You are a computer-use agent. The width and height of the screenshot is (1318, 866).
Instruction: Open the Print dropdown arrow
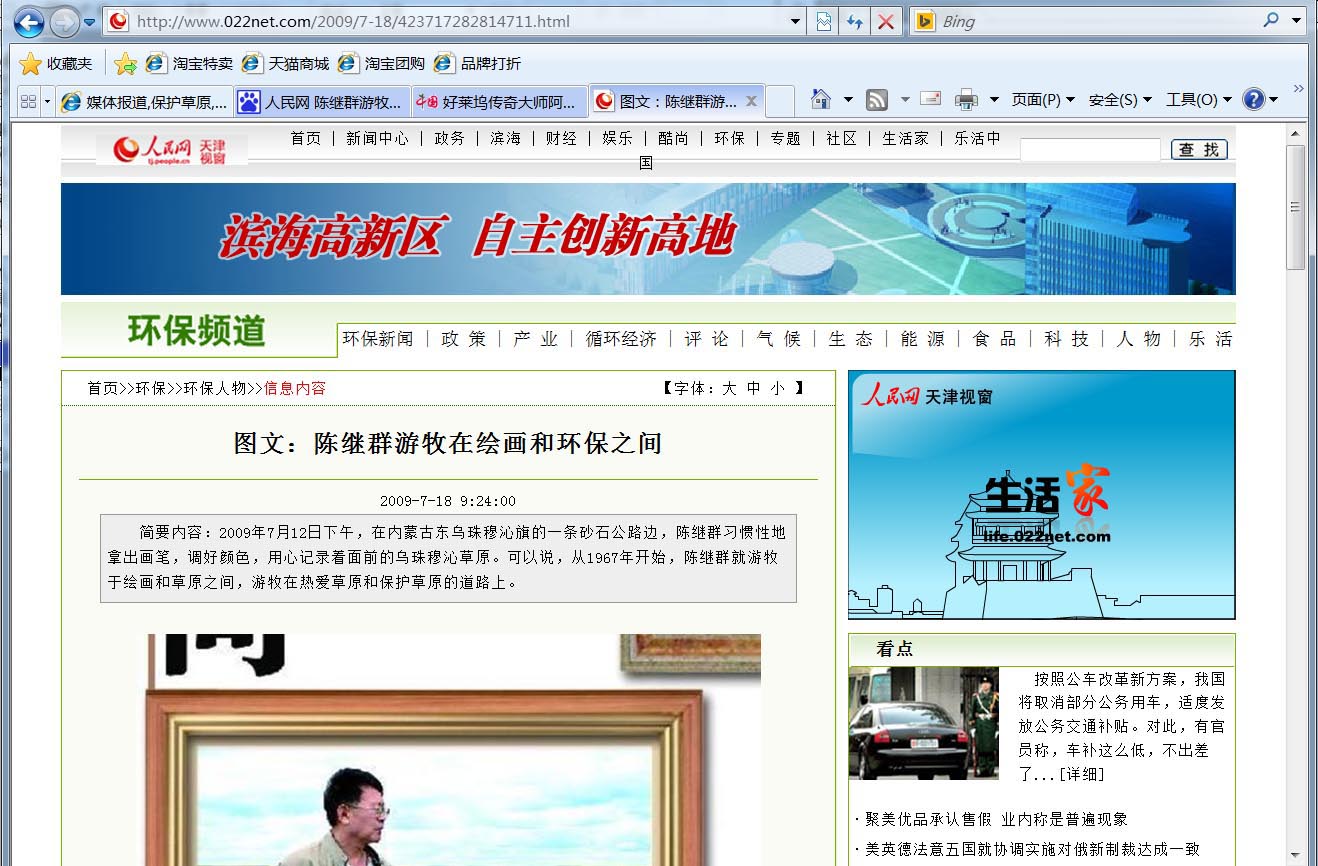[x=994, y=100]
